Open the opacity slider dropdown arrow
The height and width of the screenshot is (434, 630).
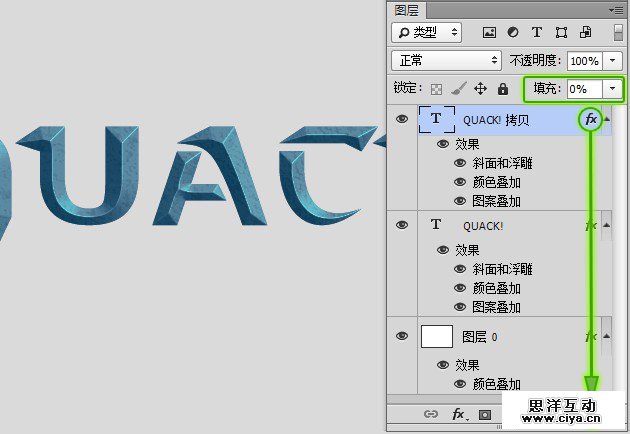612,61
